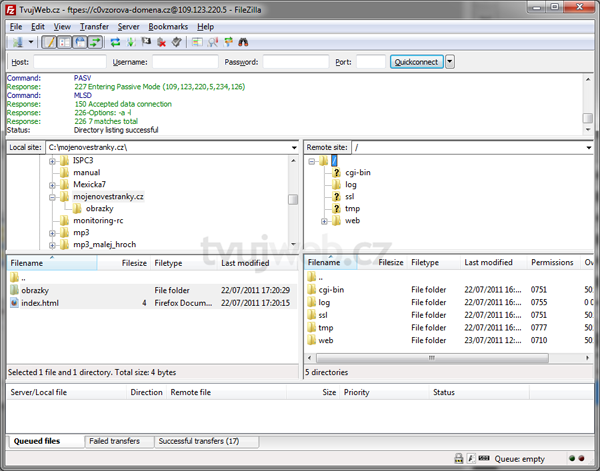Click the lock encryption icon in status bar
Screen dimensions: 600x471
click(458, 458)
